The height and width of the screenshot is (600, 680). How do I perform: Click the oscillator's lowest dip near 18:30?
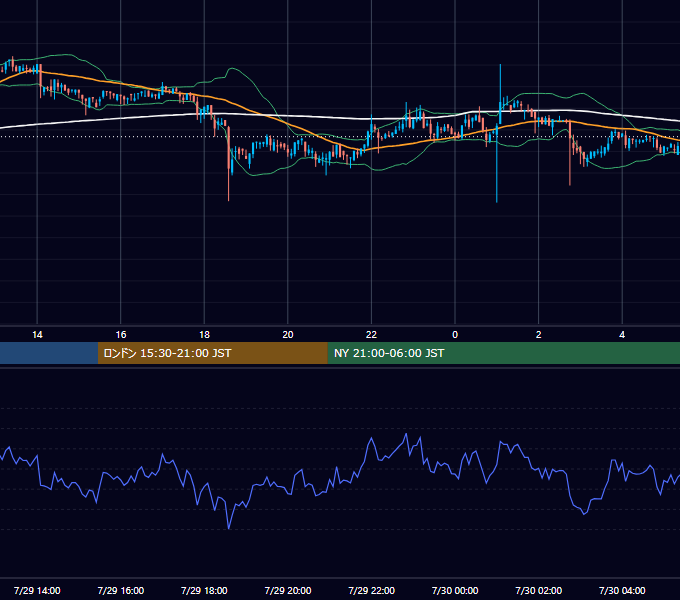click(229, 528)
